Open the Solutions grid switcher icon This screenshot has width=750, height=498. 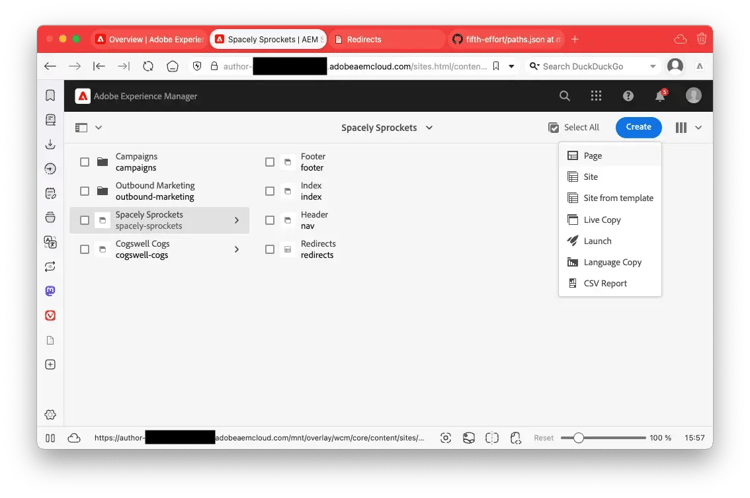(x=596, y=96)
